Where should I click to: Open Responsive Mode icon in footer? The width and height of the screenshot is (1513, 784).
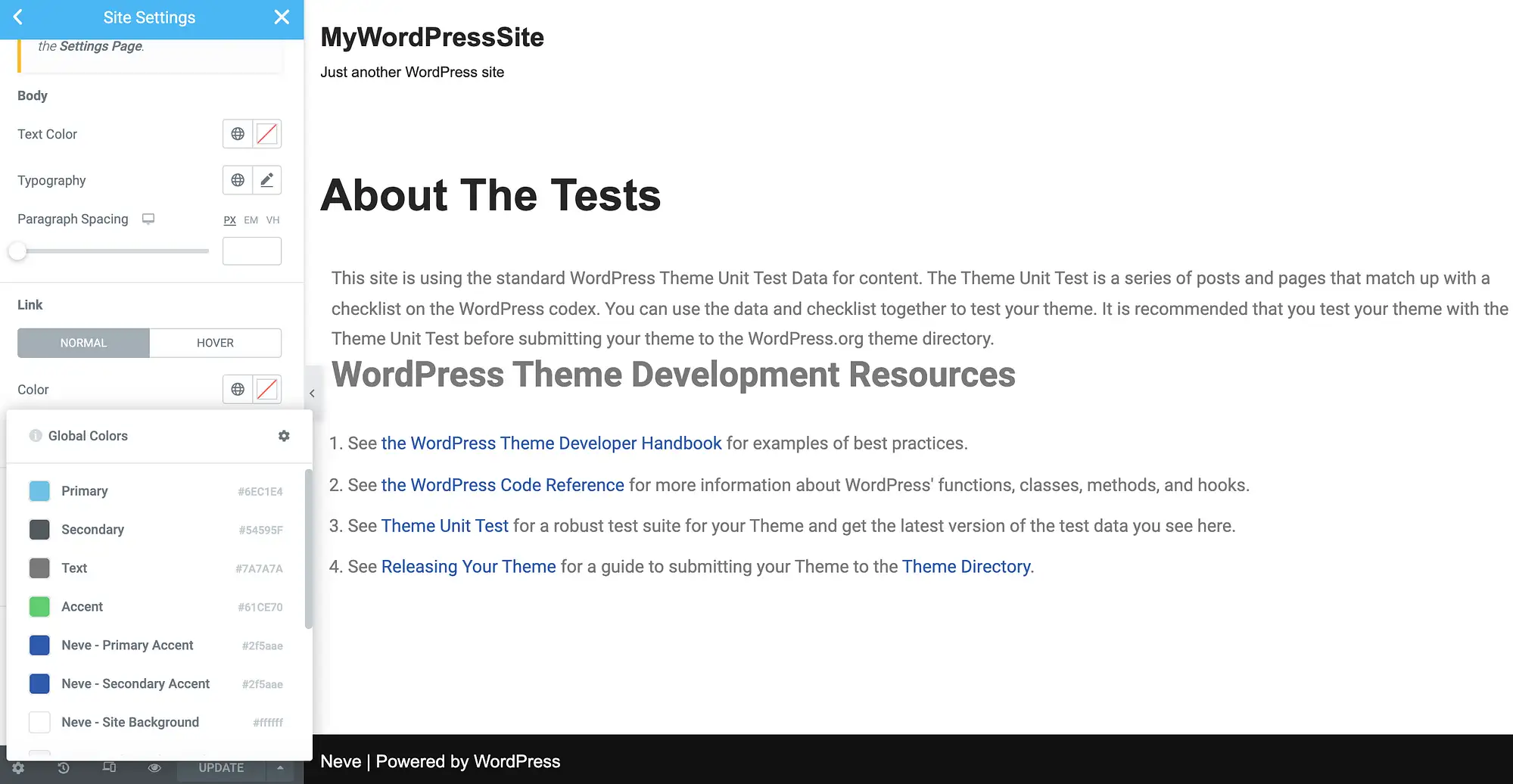coord(109,767)
